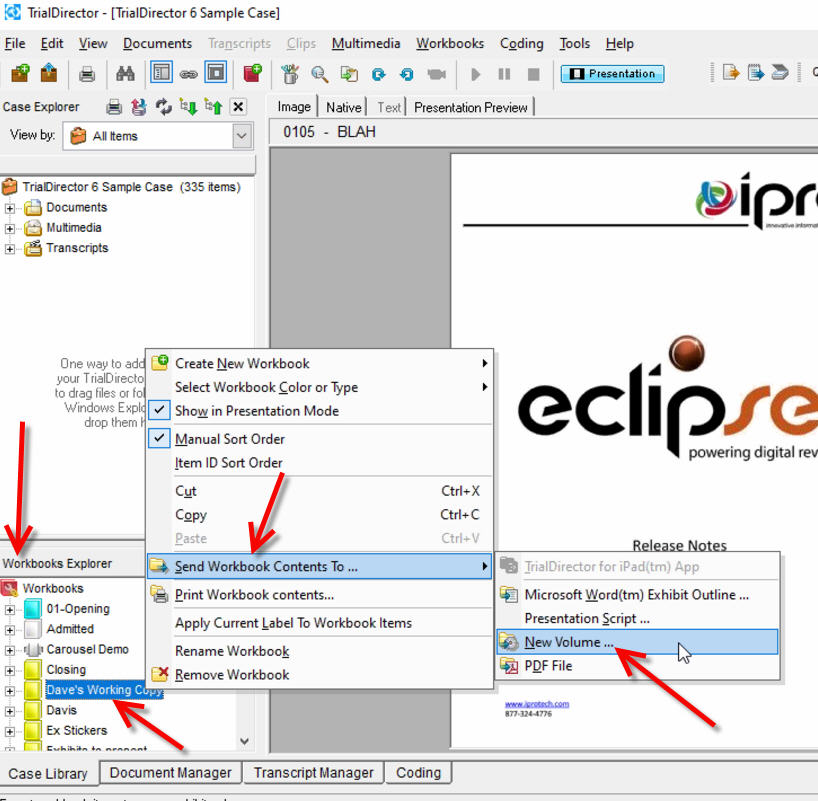This screenshot has height=801, width=818.
Task: Click the document send arrow icon
Action: [x=755, y=73]
